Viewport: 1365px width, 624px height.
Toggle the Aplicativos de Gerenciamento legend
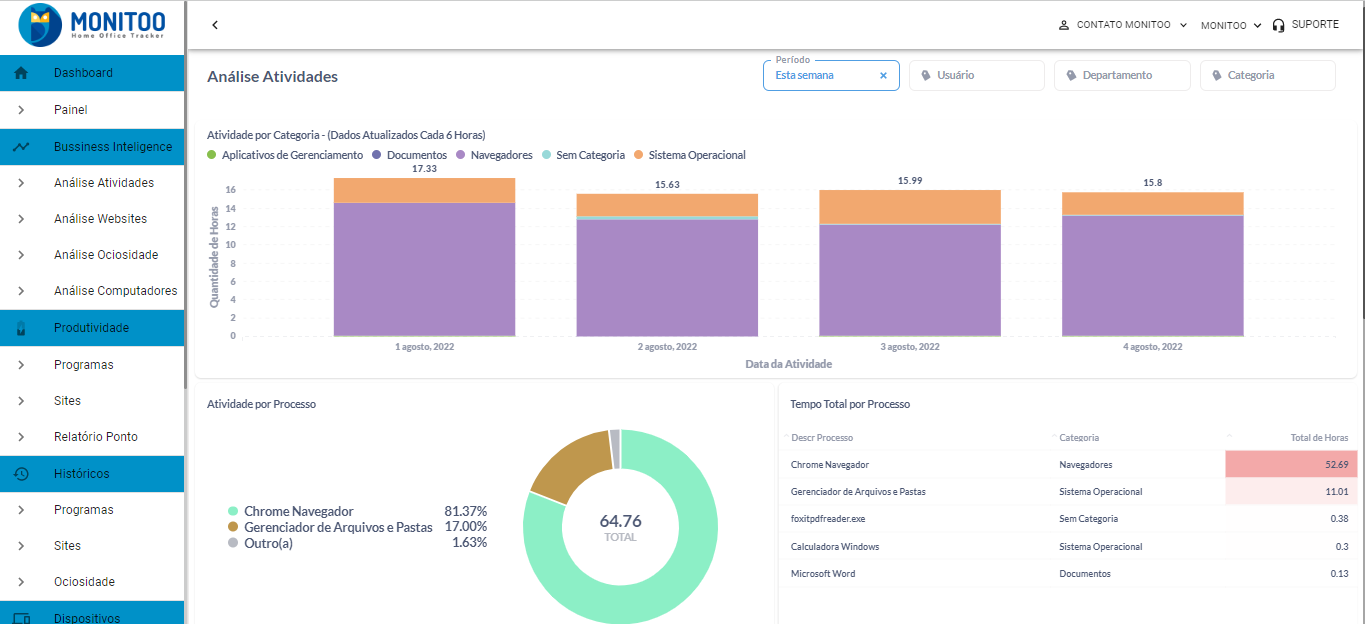point(285,155)
